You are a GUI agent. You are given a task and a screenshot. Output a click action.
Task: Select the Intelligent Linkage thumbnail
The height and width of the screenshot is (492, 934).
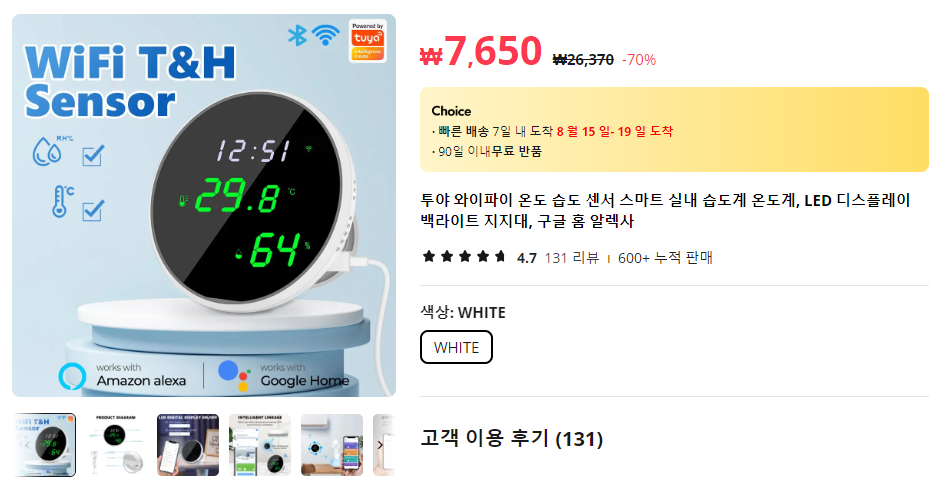tap(260, 445)
